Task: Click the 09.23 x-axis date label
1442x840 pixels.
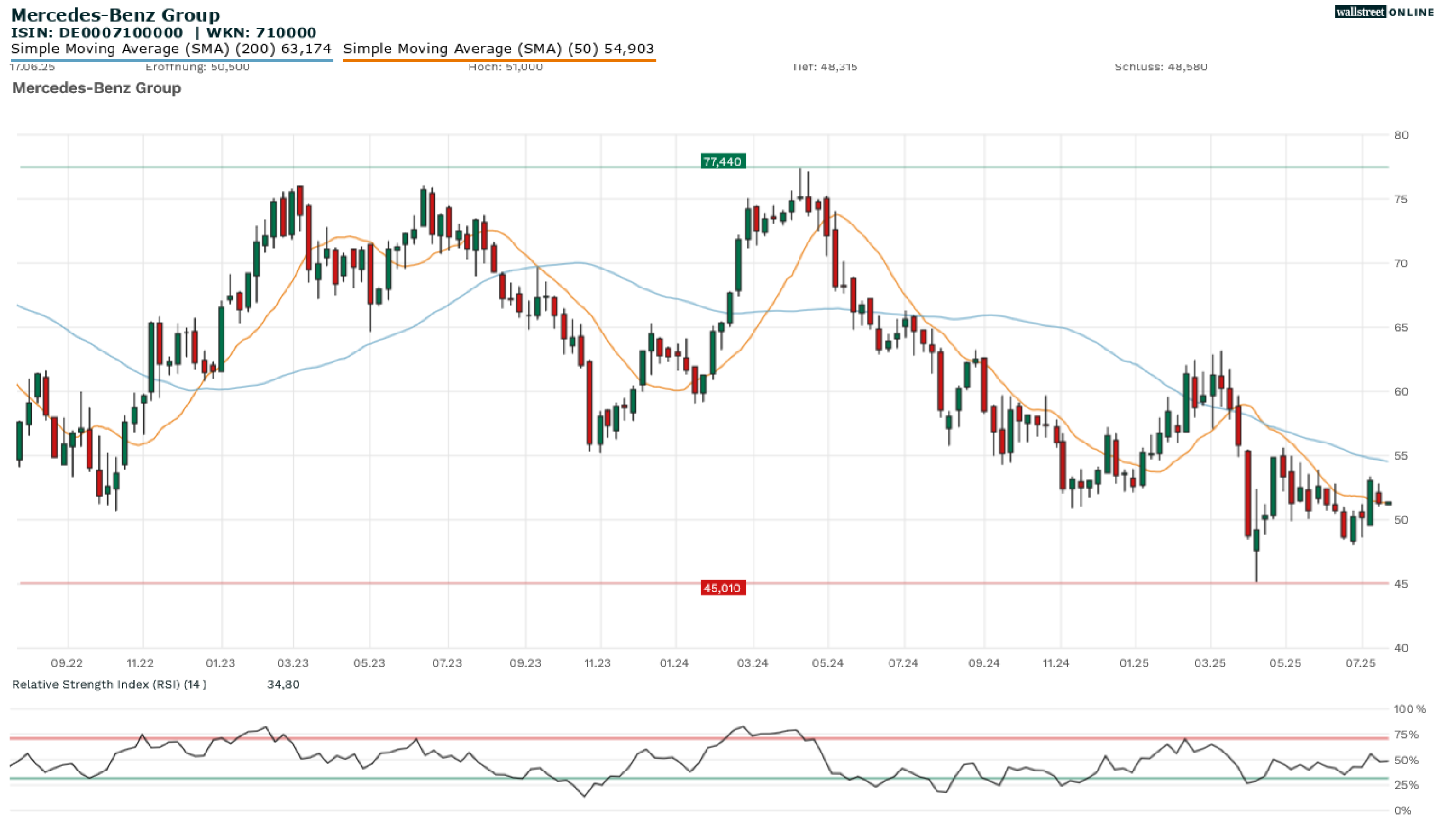Action: [x=525, y=663]
